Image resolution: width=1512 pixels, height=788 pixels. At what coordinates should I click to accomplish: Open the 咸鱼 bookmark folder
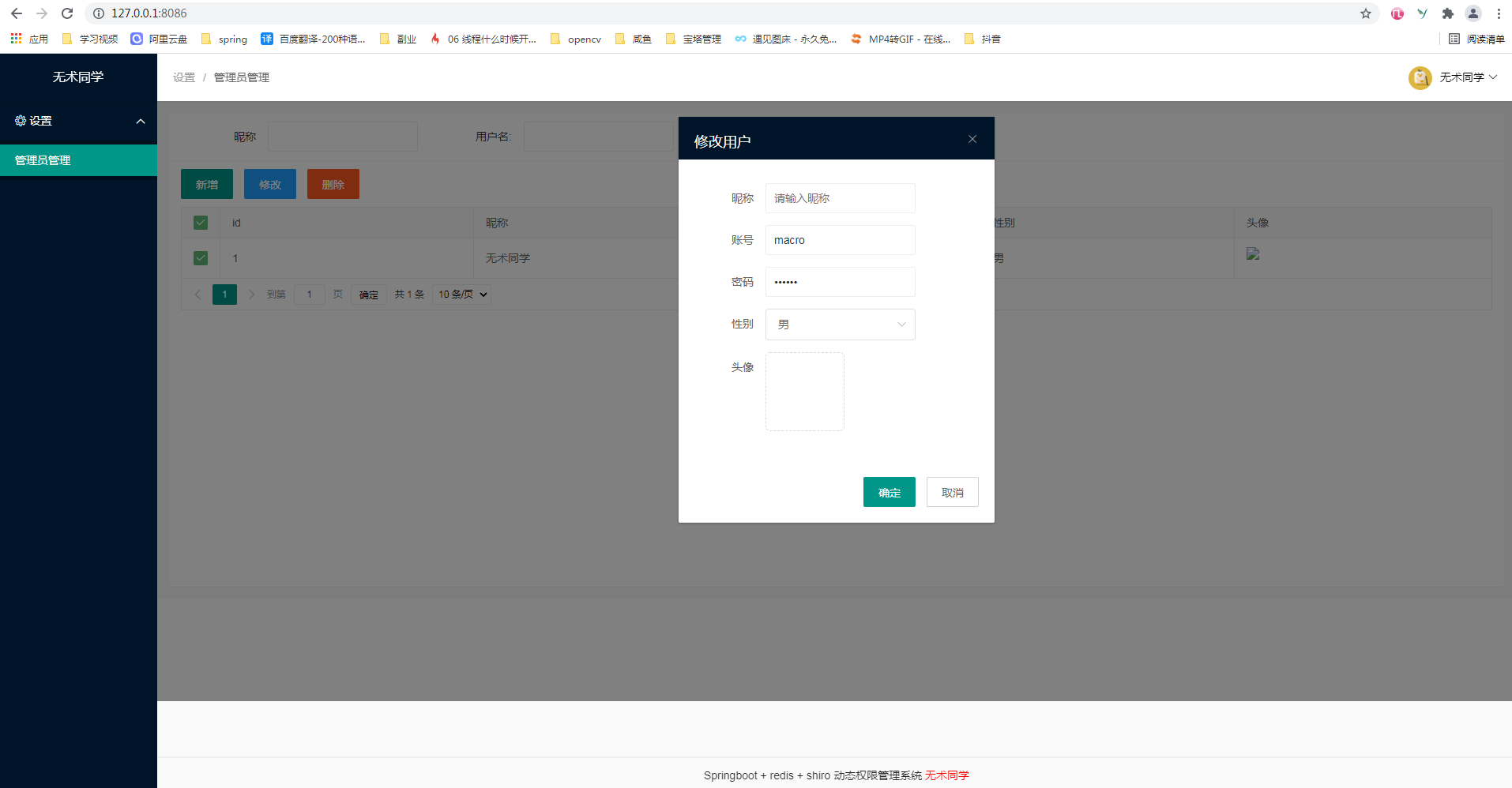click(633, 39)
